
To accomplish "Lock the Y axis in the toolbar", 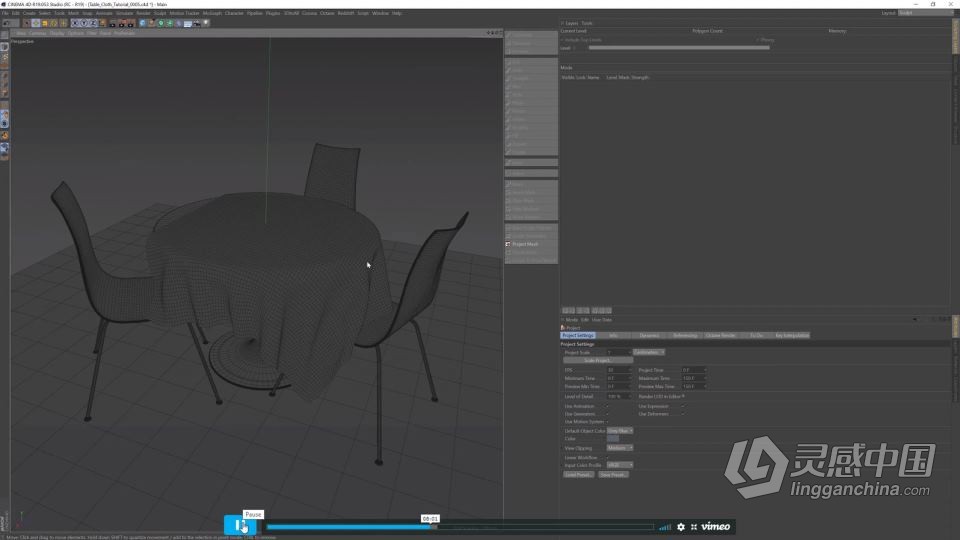I will pyautogui.click(x=84, y=23).
